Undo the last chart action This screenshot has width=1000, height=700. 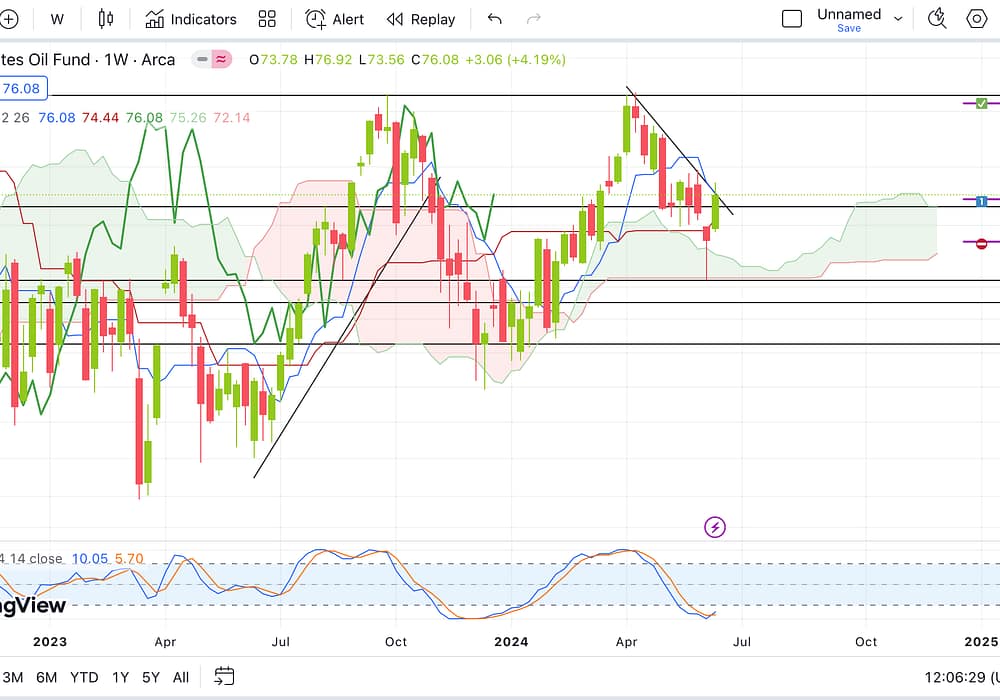[x=494, y=19]
